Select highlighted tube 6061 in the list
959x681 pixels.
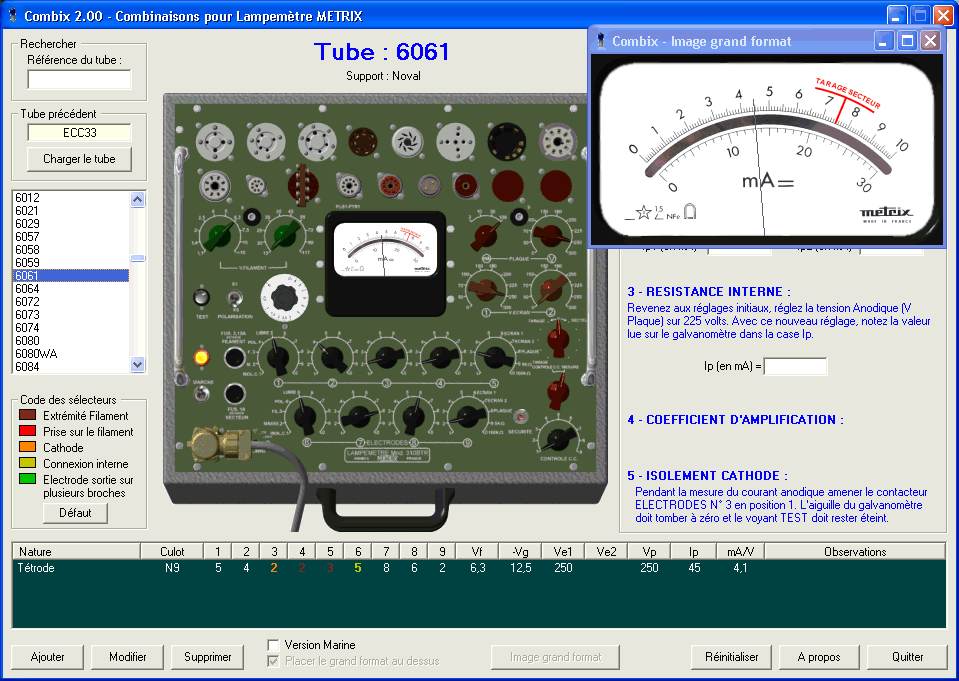point(71,276)
